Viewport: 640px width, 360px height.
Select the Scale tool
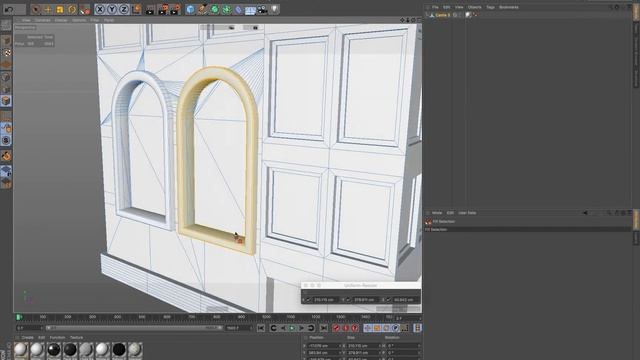(60, 9)
